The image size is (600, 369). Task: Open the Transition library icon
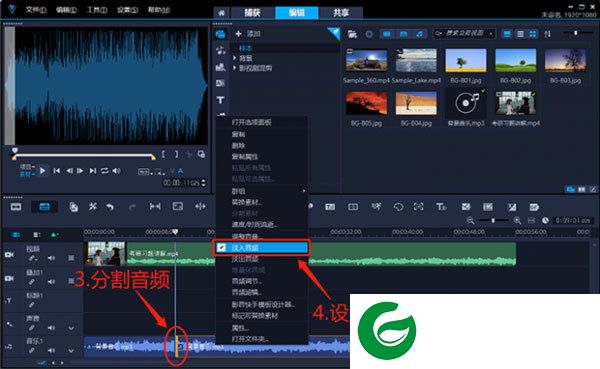click(x=220, y=83)
